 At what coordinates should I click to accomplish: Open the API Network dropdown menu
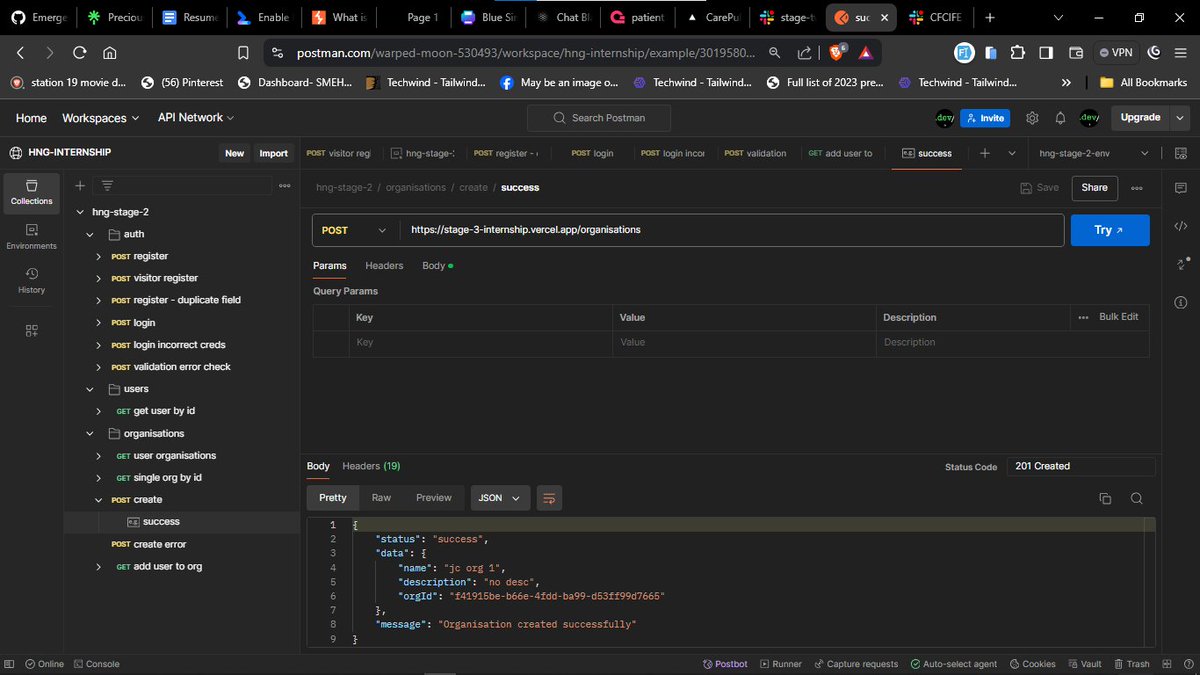pos(195,118)
